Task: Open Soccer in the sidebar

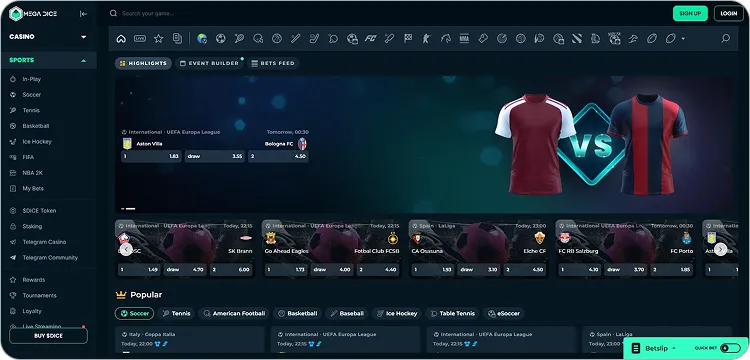Action: pyautogui.click(x=32, y=95)
